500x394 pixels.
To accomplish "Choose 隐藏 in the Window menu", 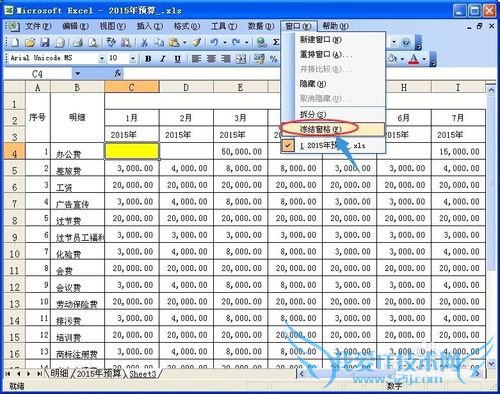I will 333,84.
